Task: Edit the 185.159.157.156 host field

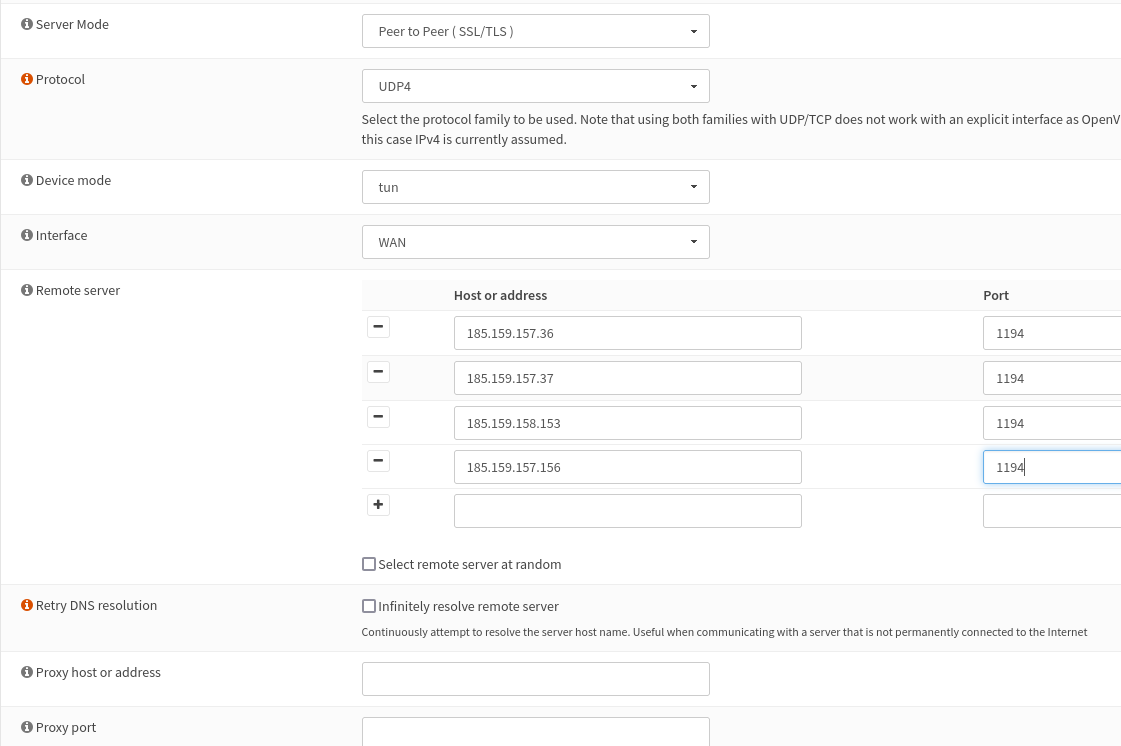Action: (x=628, y=467)
